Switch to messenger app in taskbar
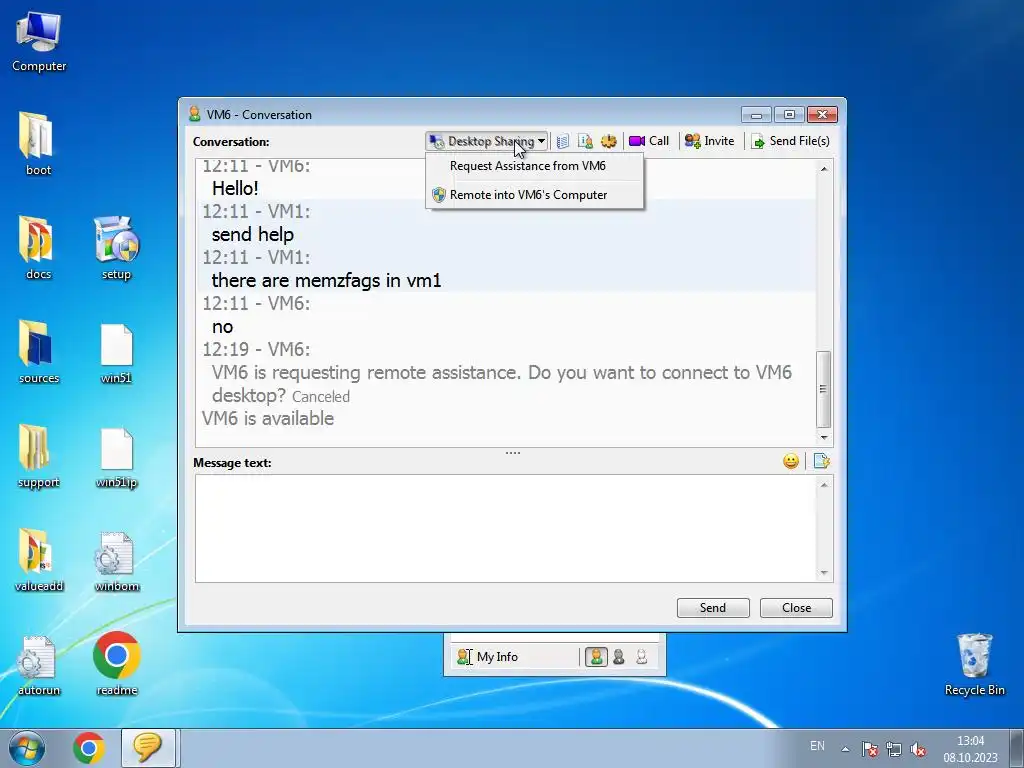This screenshot has height=768, width=1024. coord(148,748)
